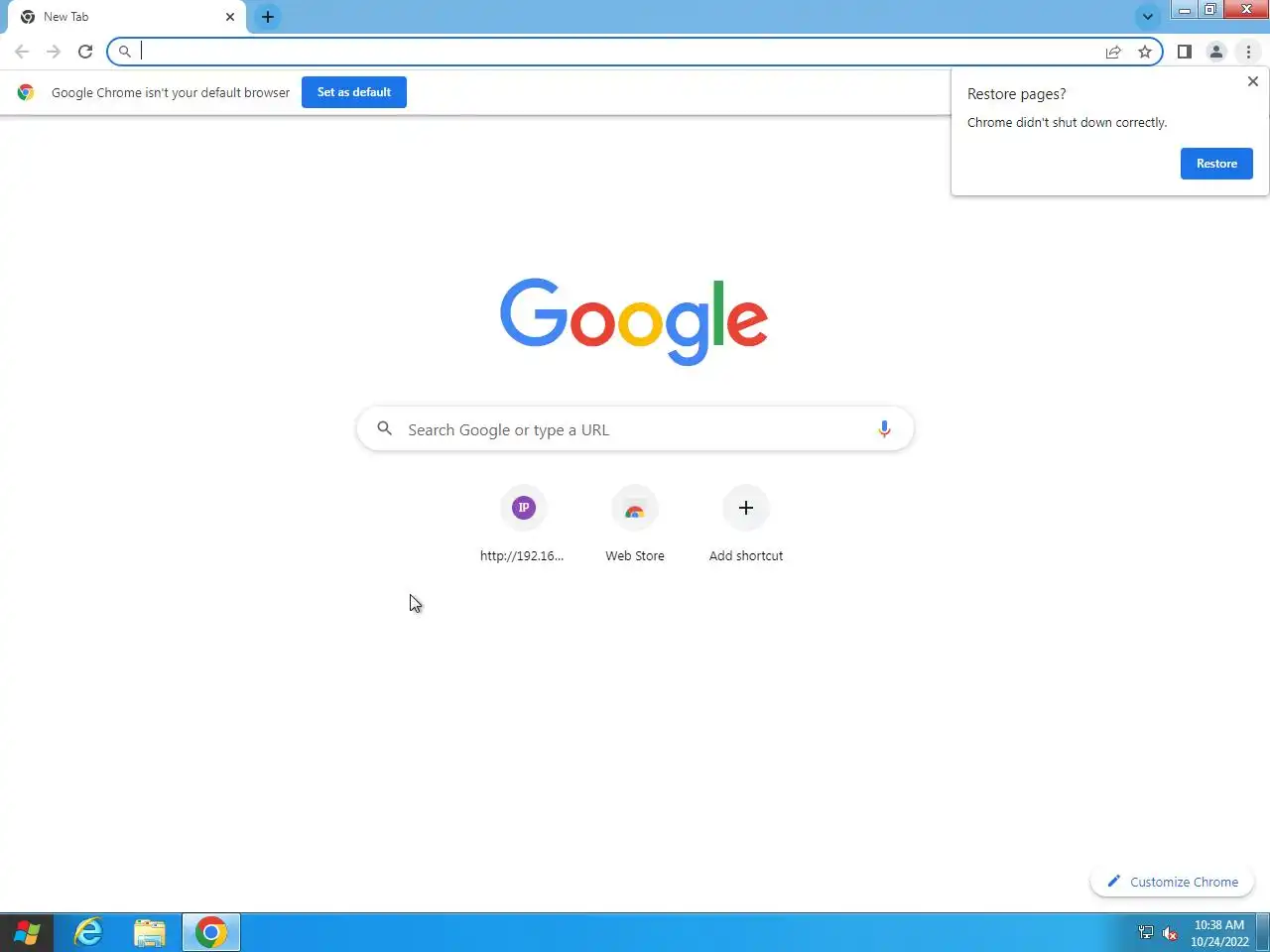Click the magnifier icon in Google search box
The height and width of the screenshot is (952, 1270).
pos(385,428)
